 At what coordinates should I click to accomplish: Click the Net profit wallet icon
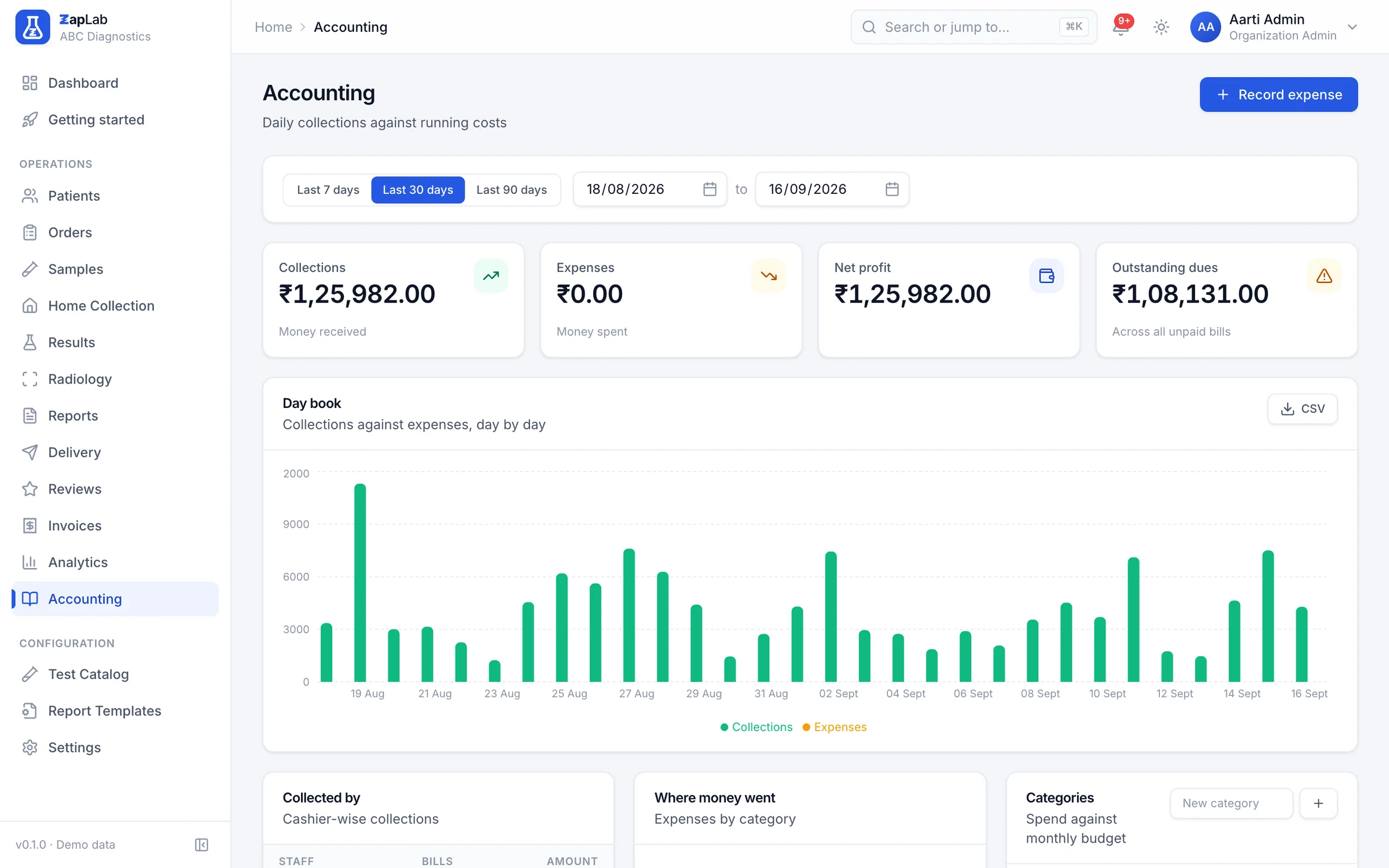(x=1046, y=276)
